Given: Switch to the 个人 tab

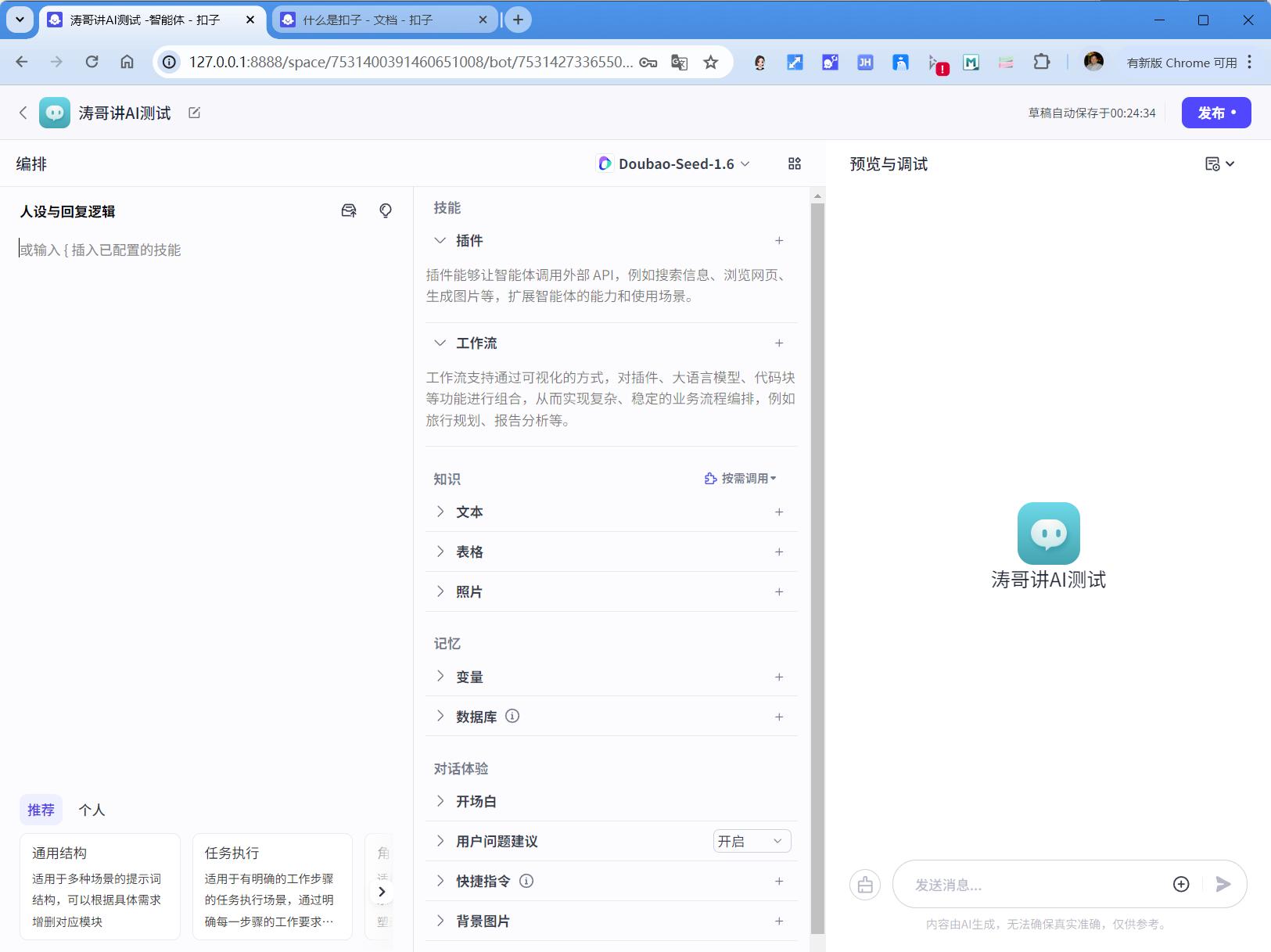Looking at the screenshot, I should point(92,809).
